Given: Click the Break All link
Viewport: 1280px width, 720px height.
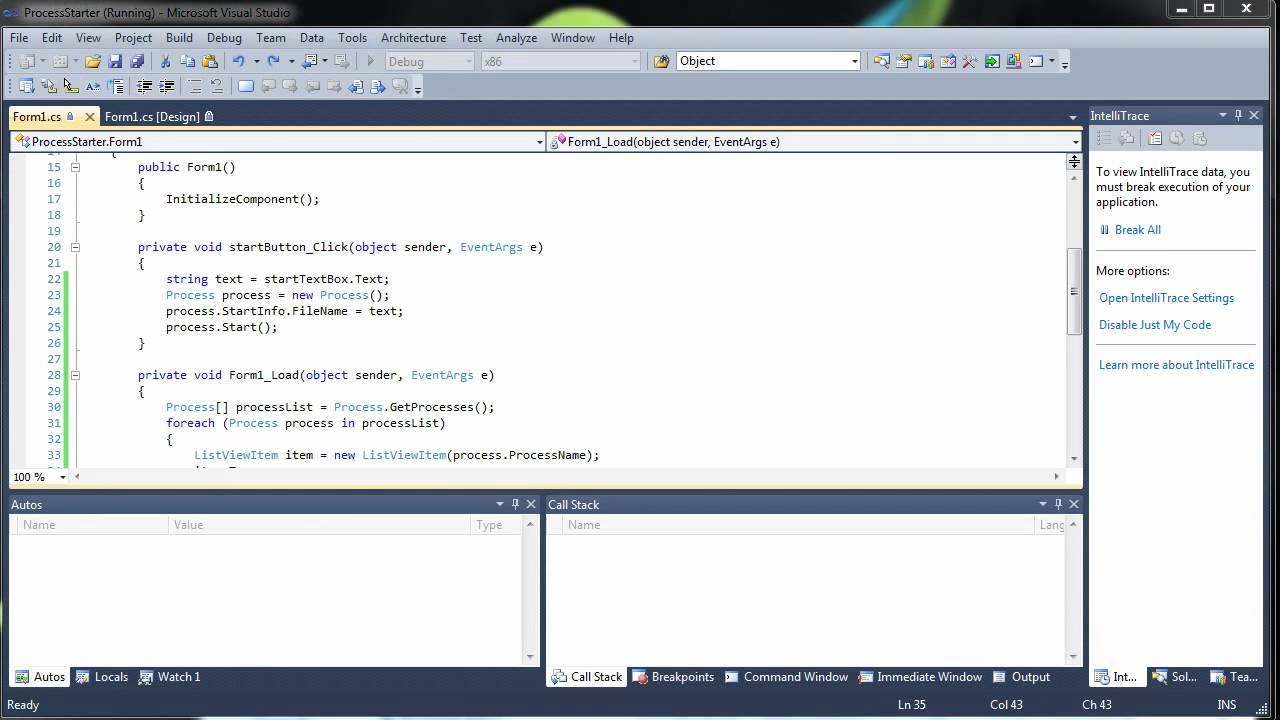Looking at the screenshot, I should coord(1138,230).
